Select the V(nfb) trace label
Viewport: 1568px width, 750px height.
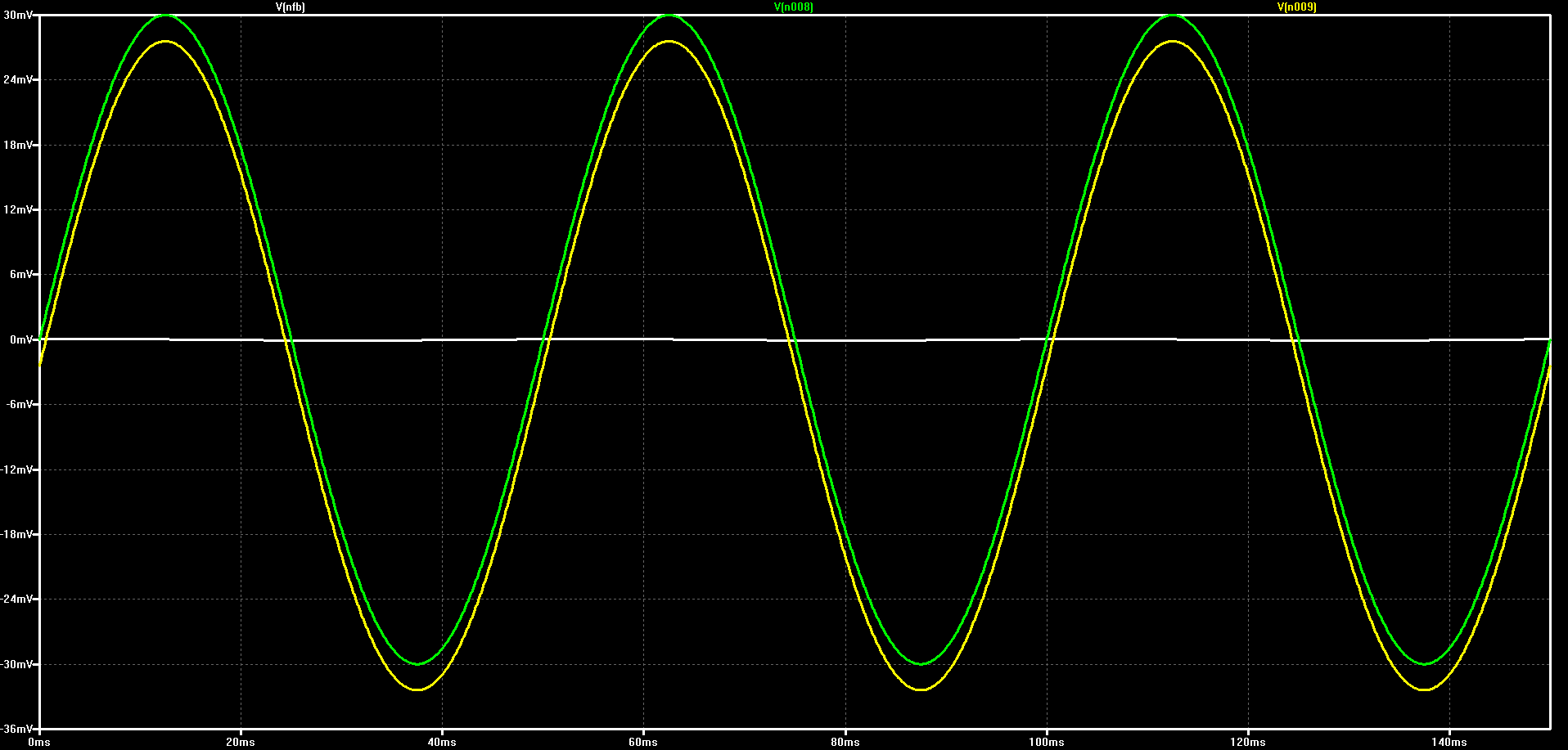click(x=290, y=7)
